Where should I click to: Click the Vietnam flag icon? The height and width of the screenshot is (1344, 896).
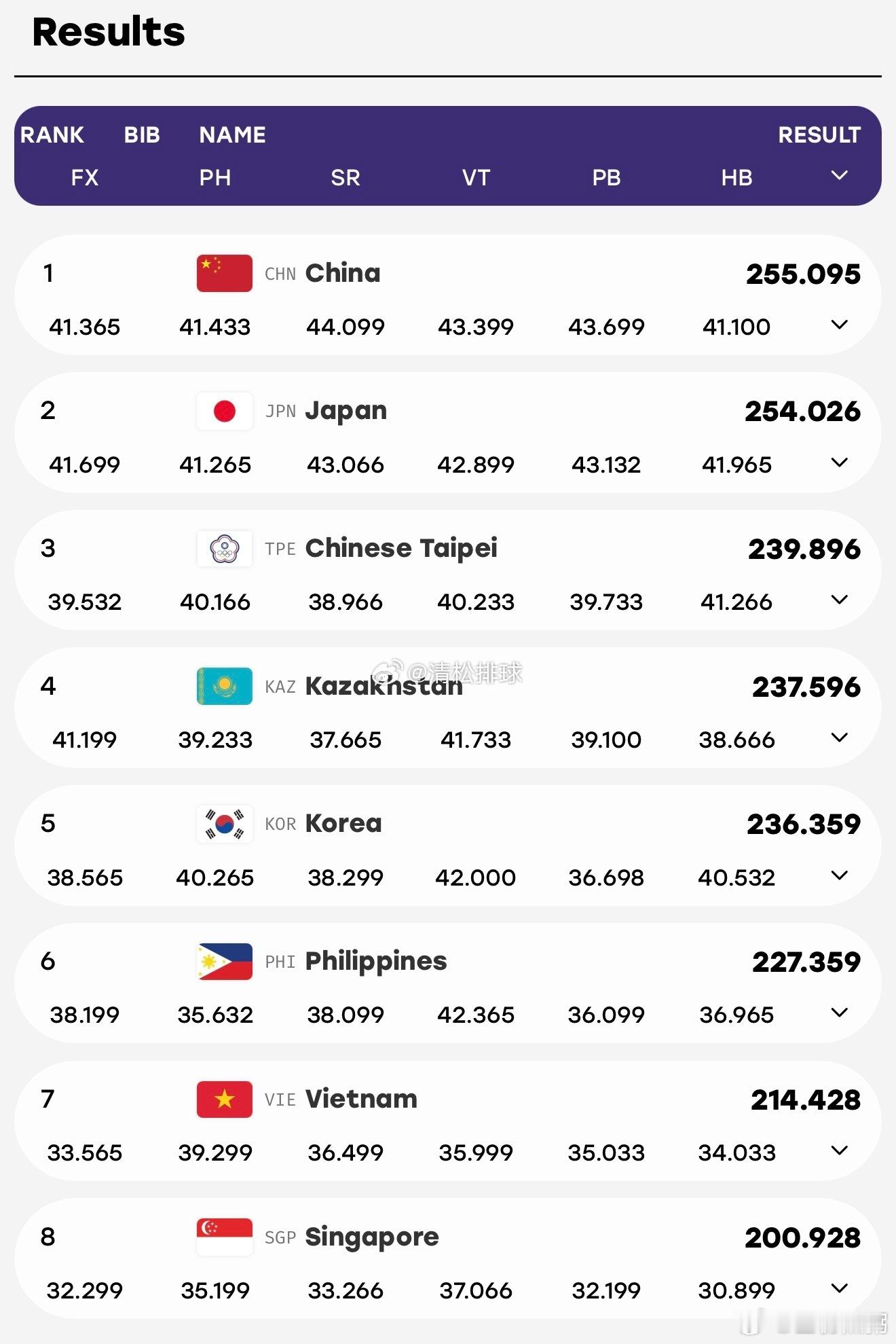pos(224,1100)
